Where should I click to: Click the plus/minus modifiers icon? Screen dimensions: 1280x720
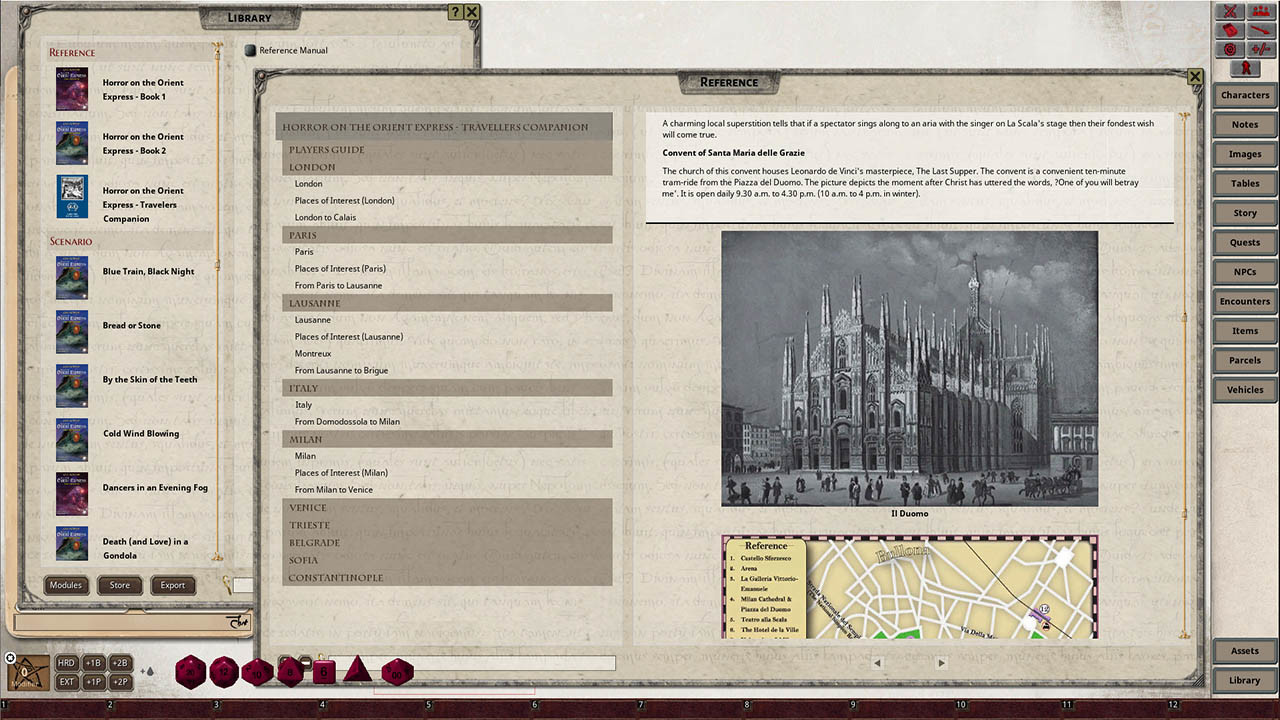1260,49
